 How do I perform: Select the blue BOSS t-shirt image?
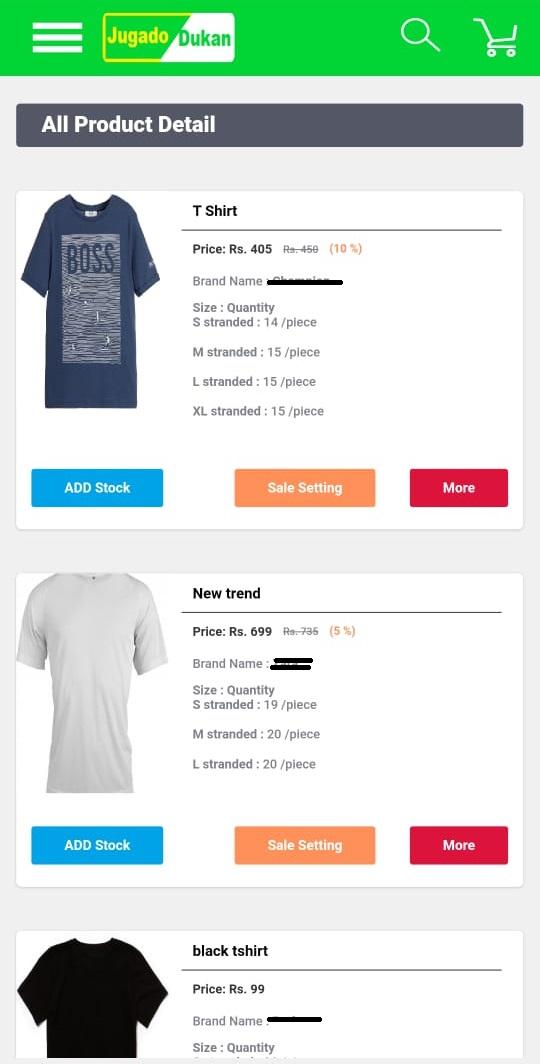pos(90,301)
